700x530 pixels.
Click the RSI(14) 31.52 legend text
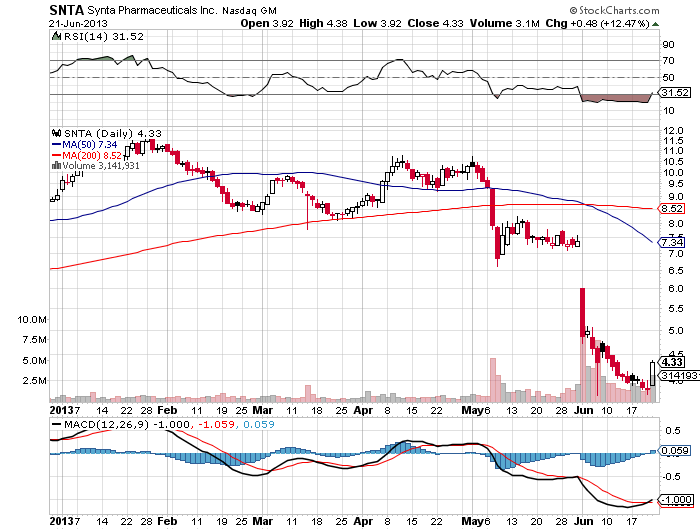pyautogui.click(x=104, y=37)
